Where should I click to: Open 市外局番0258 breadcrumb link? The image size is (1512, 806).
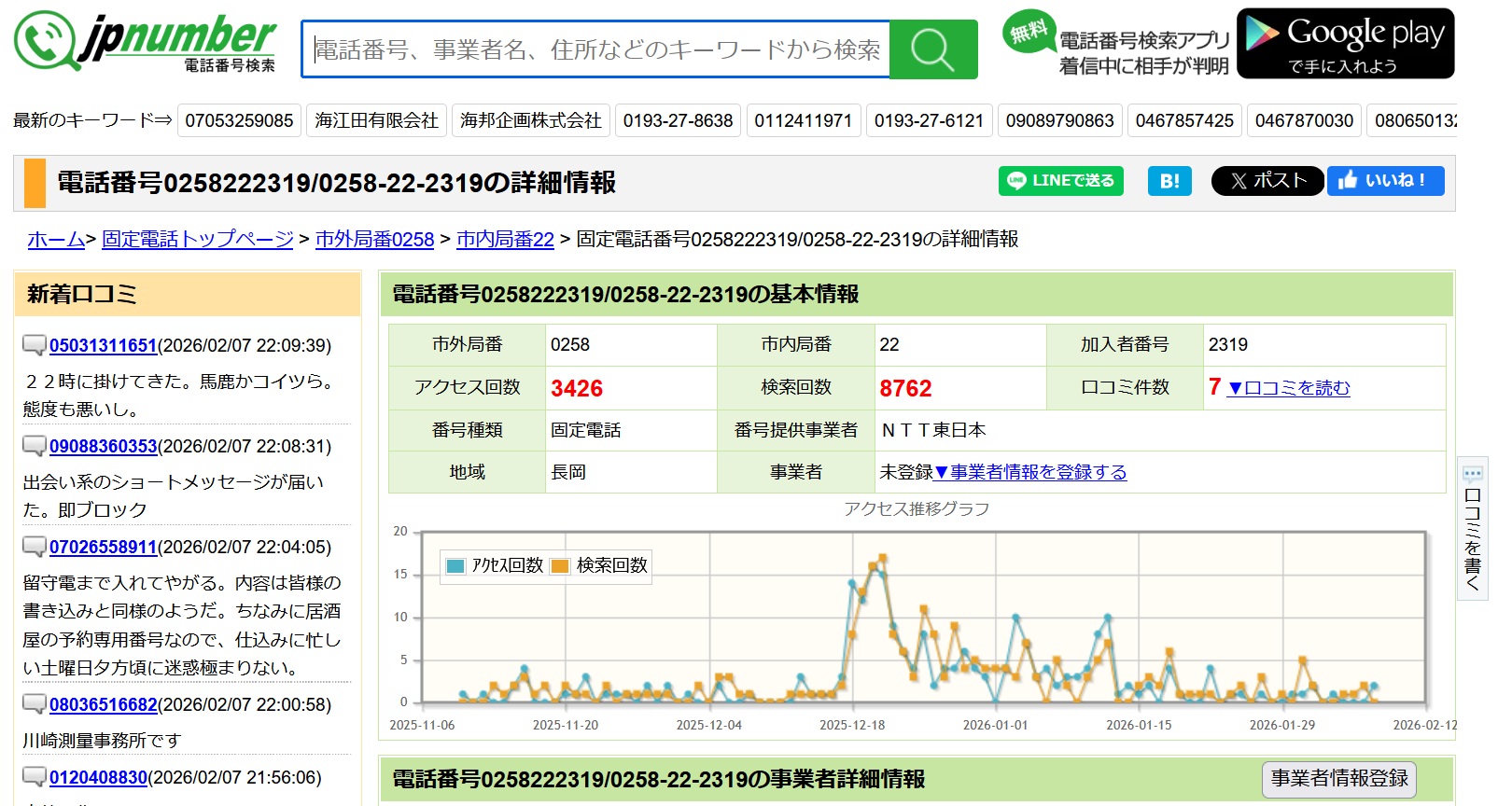(x=374, y=240)
